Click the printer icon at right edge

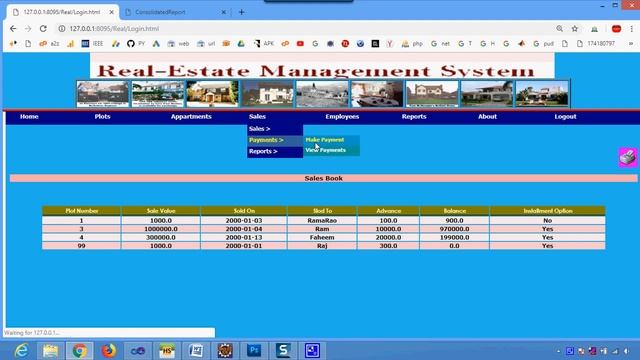[x=628, y=157]
